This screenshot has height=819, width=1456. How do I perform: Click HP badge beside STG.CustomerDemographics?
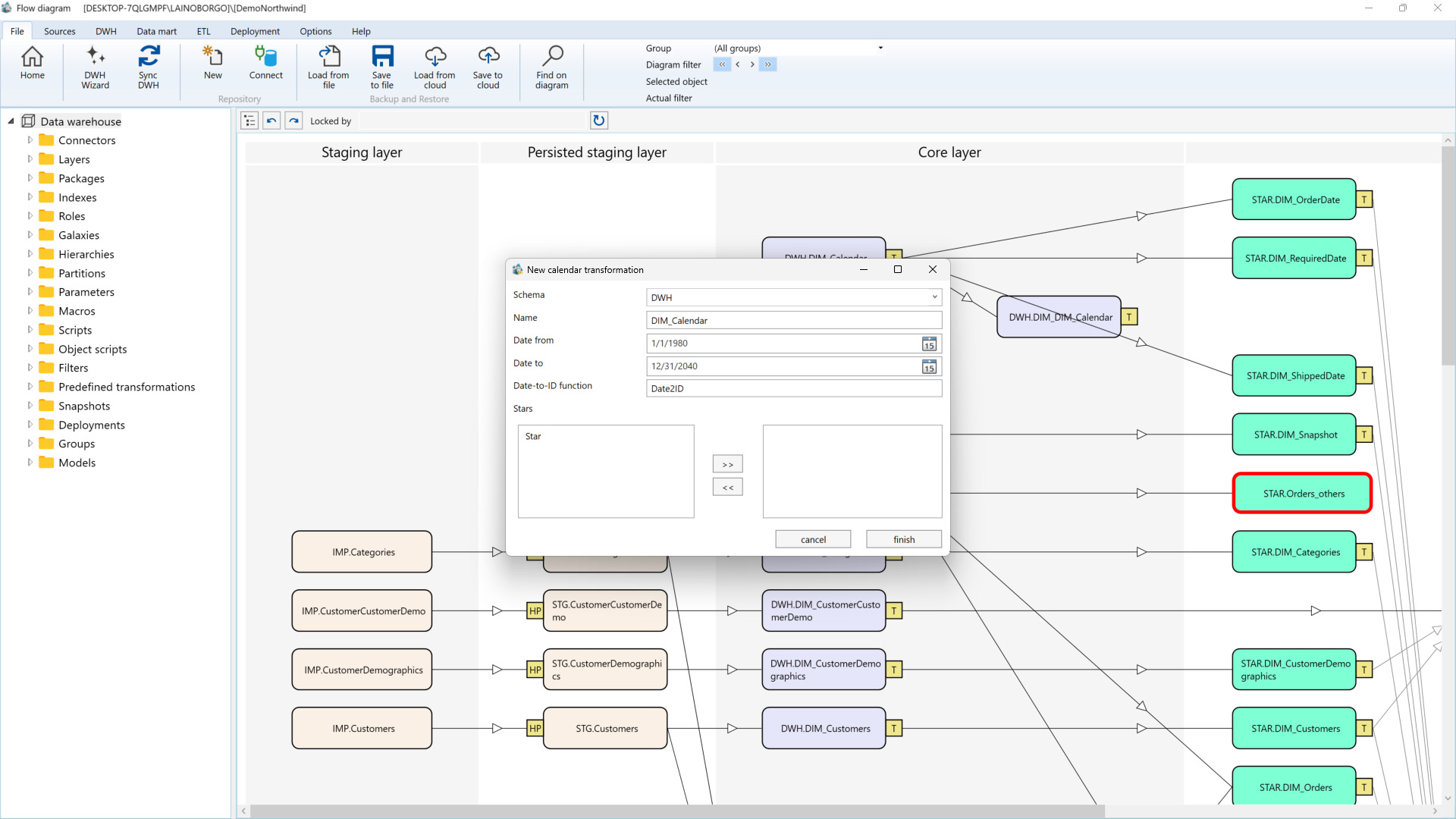(535, 670)
